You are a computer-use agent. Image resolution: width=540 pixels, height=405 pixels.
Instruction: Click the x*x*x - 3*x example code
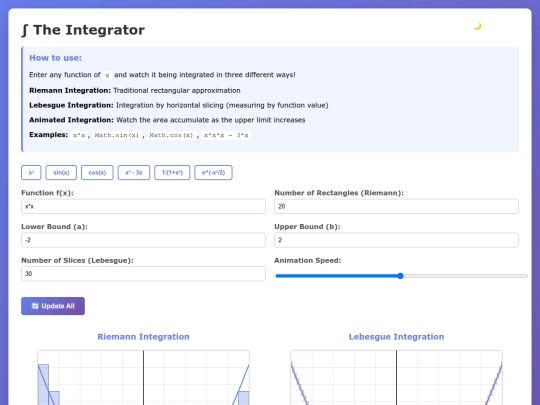click(x=226, y=135)
